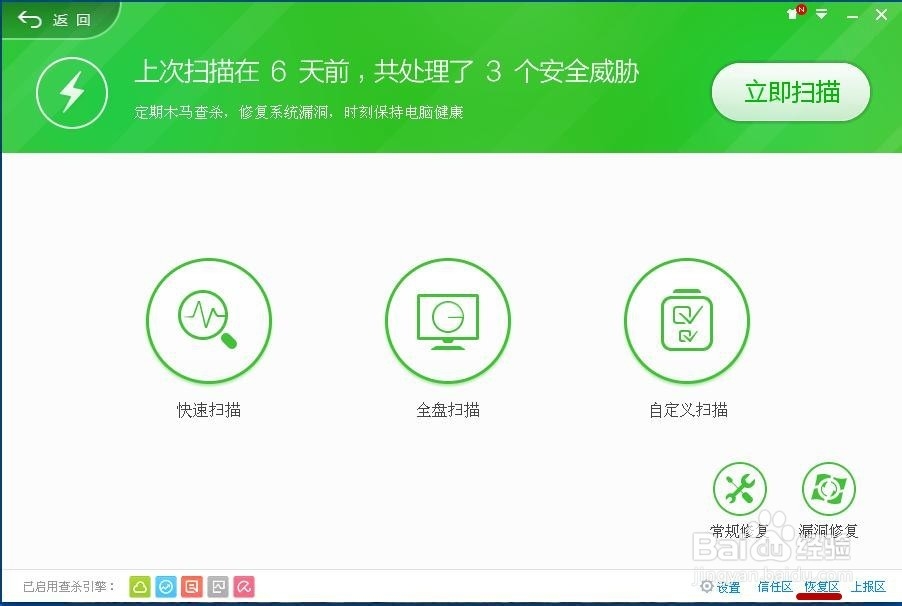Viewport: 902px width, 606px height.
Task: Click the red engine icon
Action: (192, 587)
